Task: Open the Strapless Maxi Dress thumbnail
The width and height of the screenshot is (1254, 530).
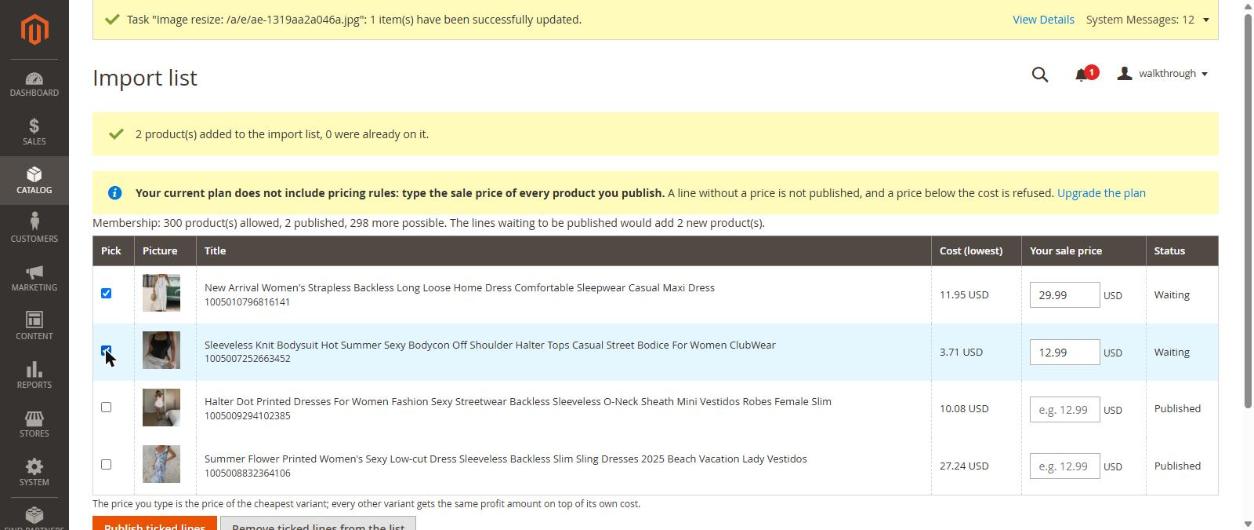Action: 161,294
